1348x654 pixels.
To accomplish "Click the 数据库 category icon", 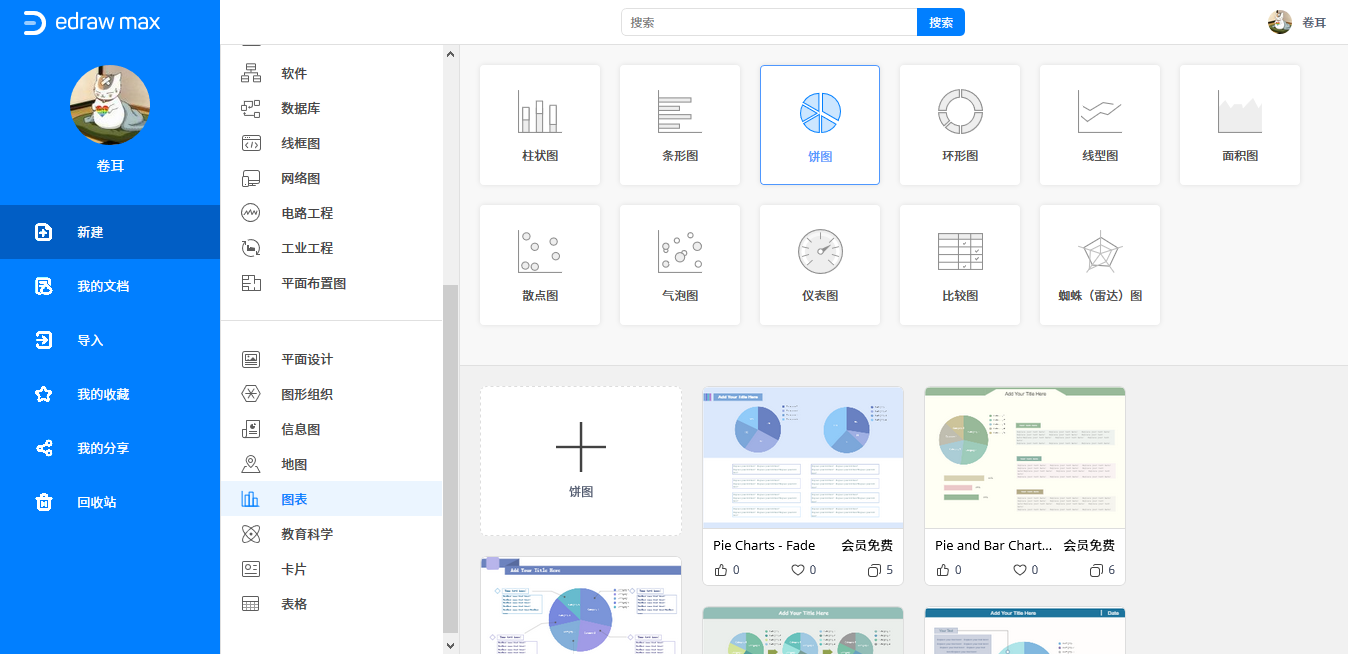I will pyautogui.click(x=251, y=108).
